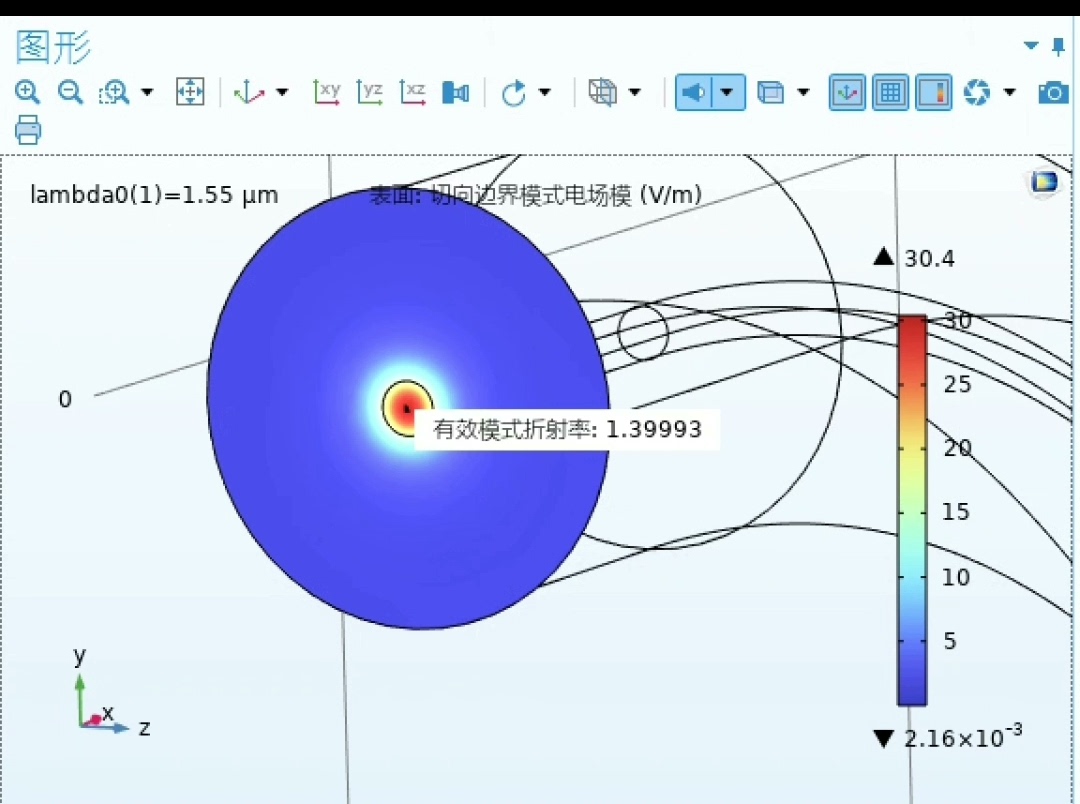1080x804 pixels.
Task: Open the default view dropdown arrow
Action: (x=282, y=92)
